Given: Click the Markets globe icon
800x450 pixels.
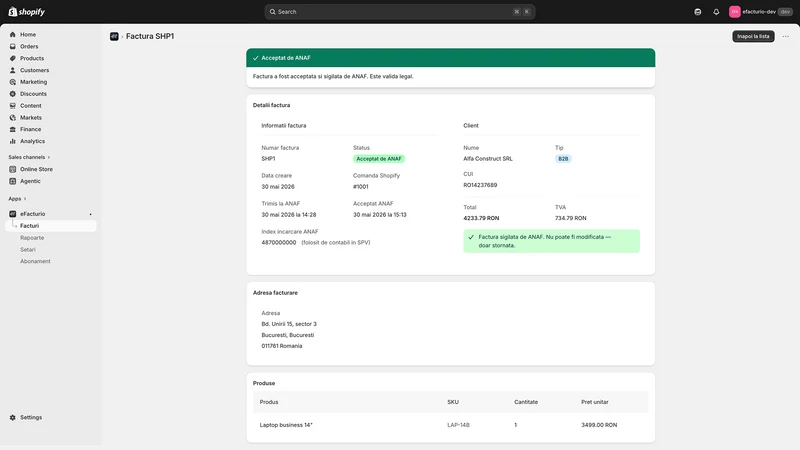Looking at the screenshot, I should [x=13, y=117].
